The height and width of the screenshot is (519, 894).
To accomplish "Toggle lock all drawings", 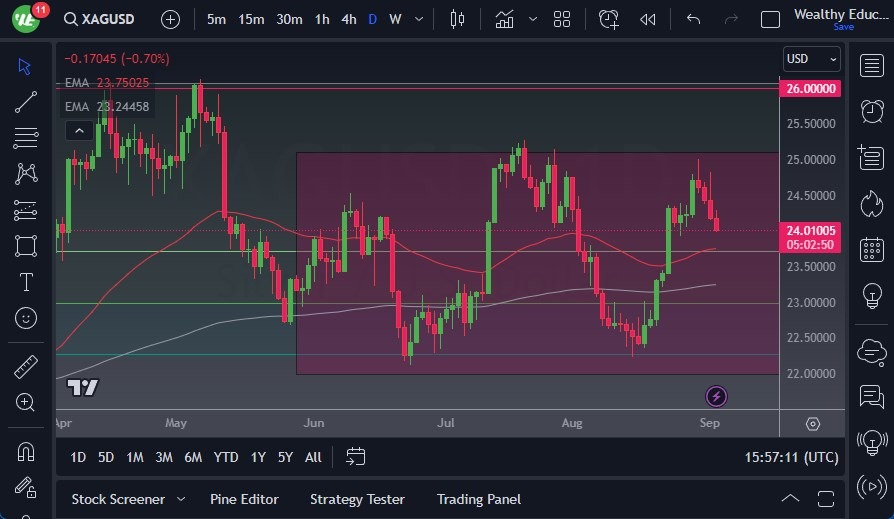I will (26, 487).
